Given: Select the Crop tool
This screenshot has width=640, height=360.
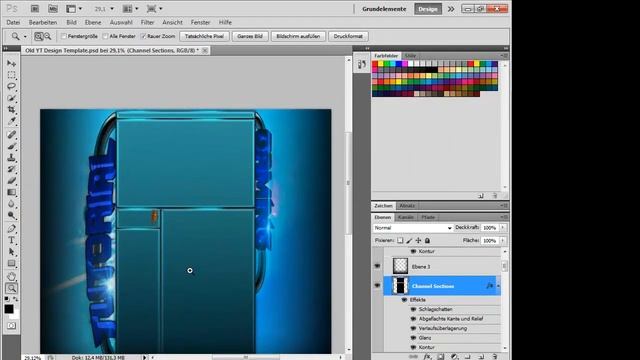Looking at the screenshot, I should pyautogui.click(x=11, y=110).
